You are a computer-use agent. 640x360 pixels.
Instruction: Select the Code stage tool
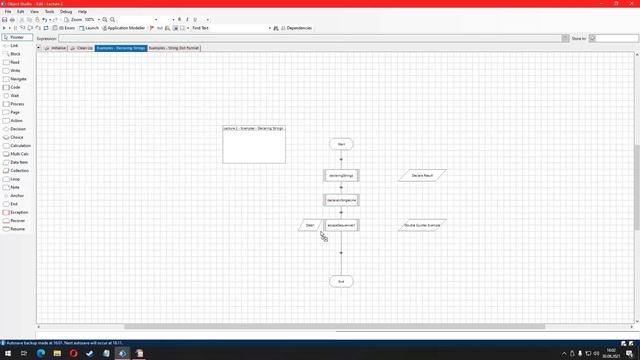coord(12,87)
